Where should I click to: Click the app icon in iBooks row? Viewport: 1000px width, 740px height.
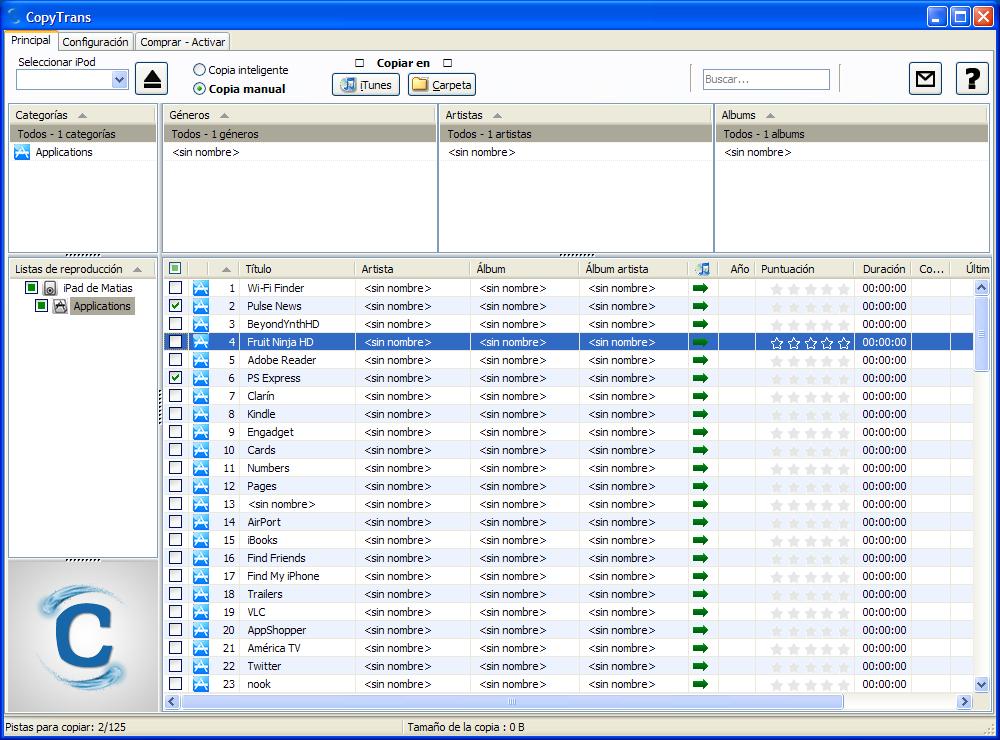pyautogui.click(x=201, y=540)
